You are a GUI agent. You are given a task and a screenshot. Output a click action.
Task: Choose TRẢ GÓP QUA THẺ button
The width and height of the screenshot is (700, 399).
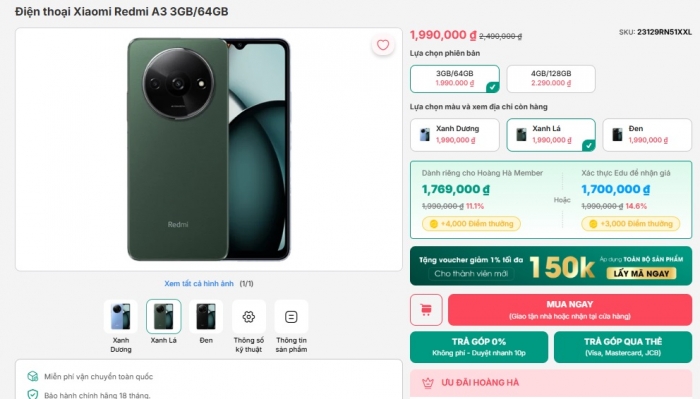point(623,347)
